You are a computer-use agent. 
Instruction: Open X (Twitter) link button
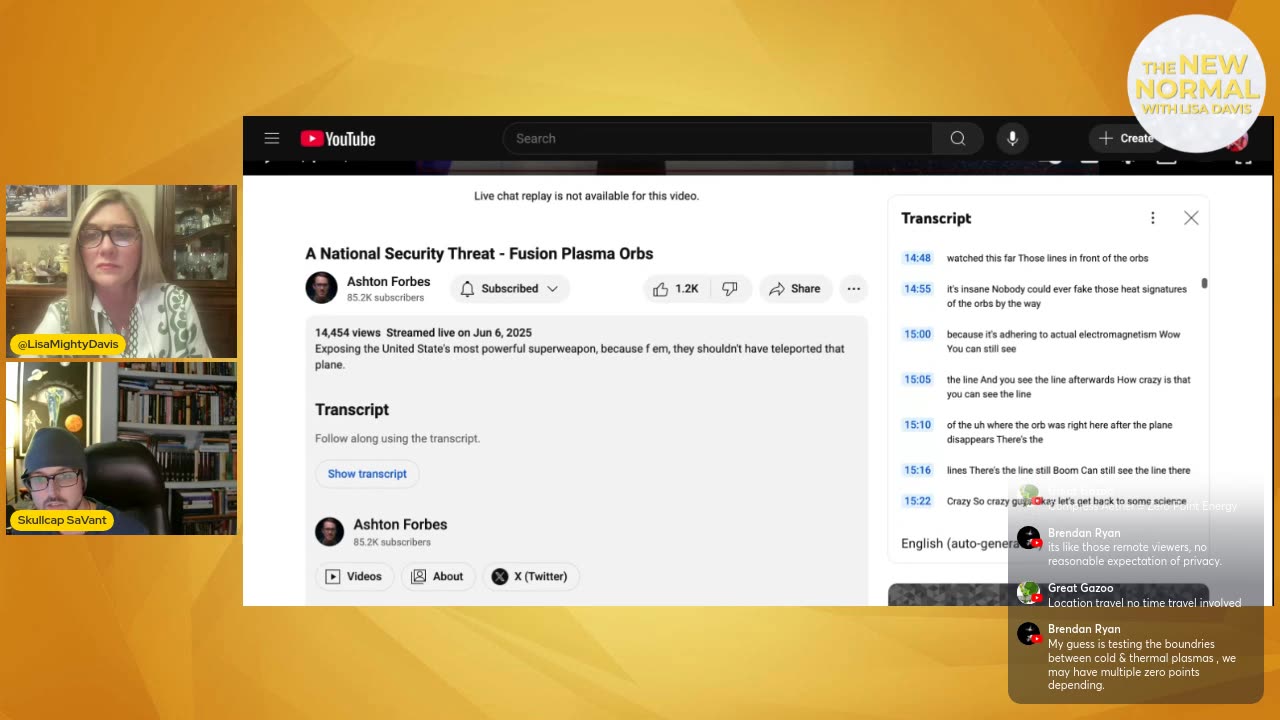click(x=530, y=576)
